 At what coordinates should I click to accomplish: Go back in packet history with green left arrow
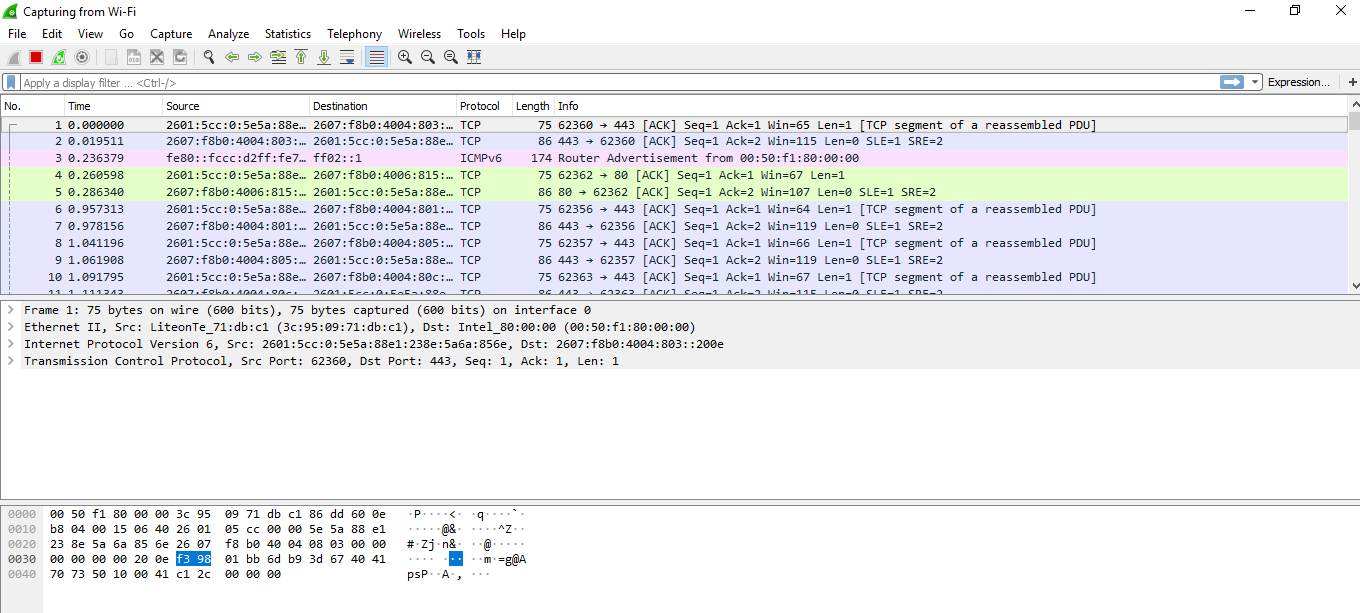pyautogui.click(x=233, y=57)
